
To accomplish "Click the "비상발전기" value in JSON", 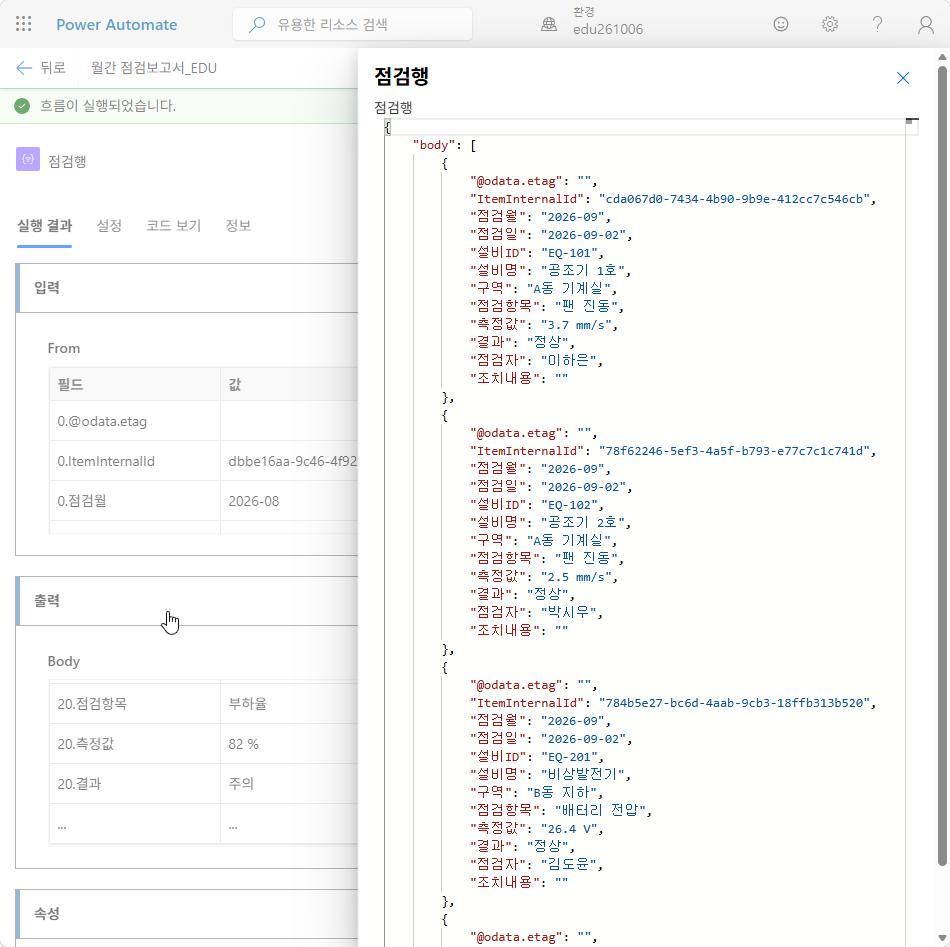I will tap(582, 774).
